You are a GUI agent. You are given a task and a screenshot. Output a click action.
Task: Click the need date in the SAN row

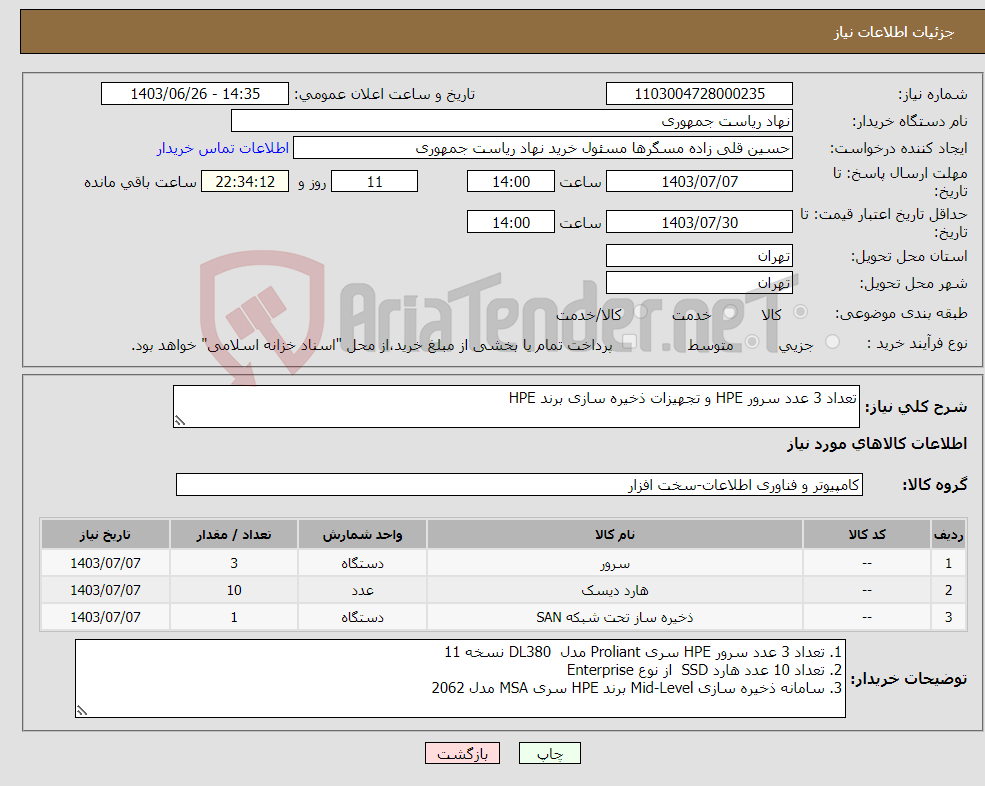pos(106,618)
